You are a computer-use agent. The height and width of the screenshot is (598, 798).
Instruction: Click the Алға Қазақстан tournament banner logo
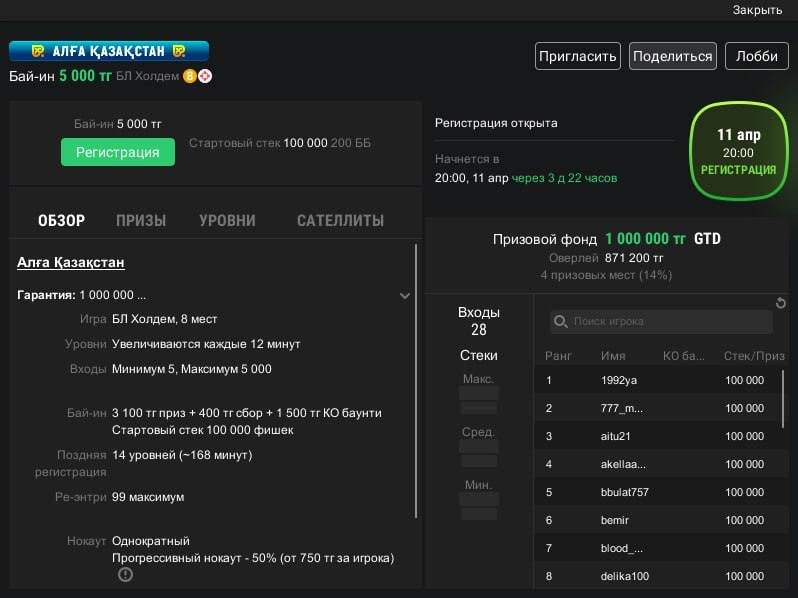tap(109, 51)
